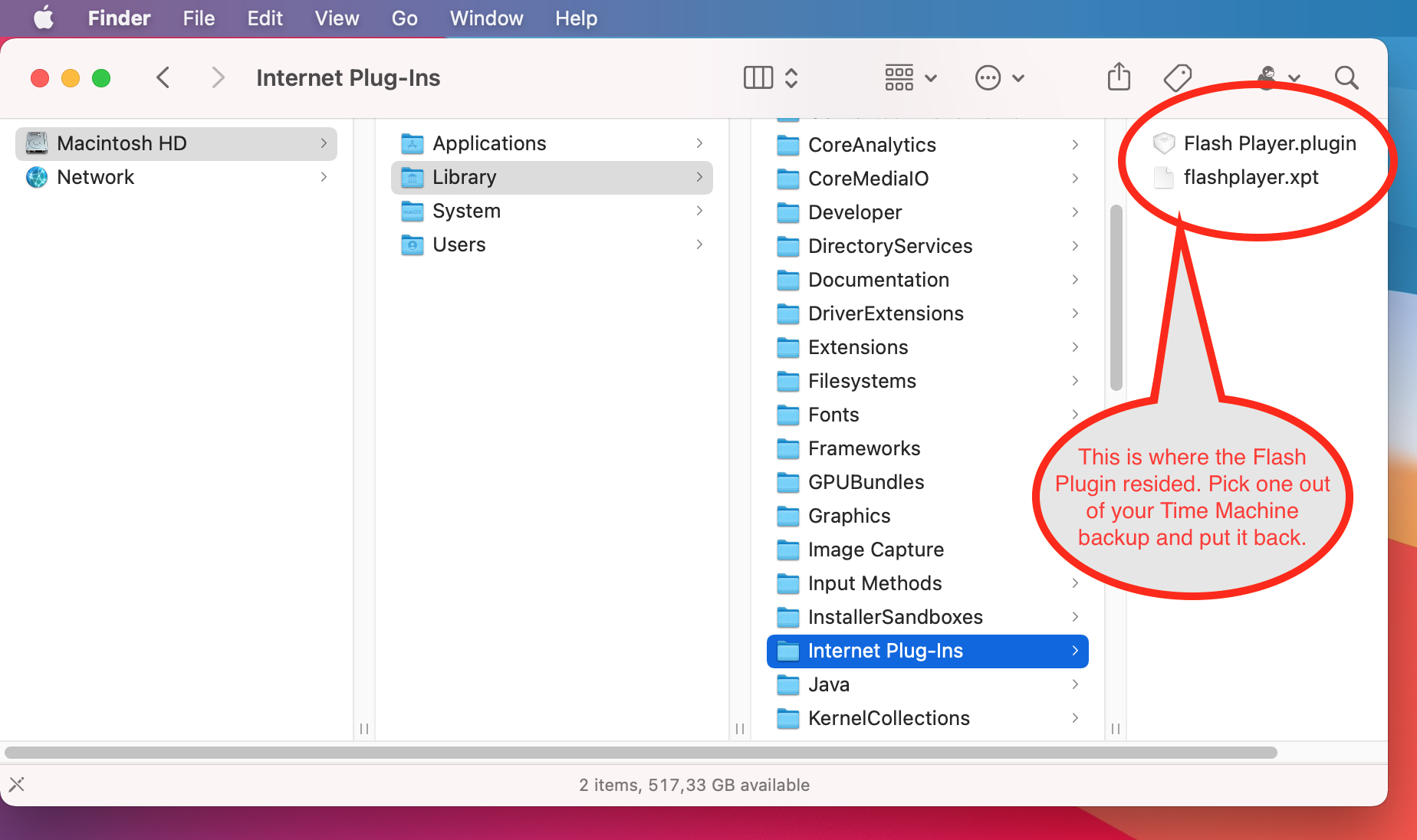Click the Network globe icon
The height and width of the screenshot is (840, 1417).
[36, 177]
